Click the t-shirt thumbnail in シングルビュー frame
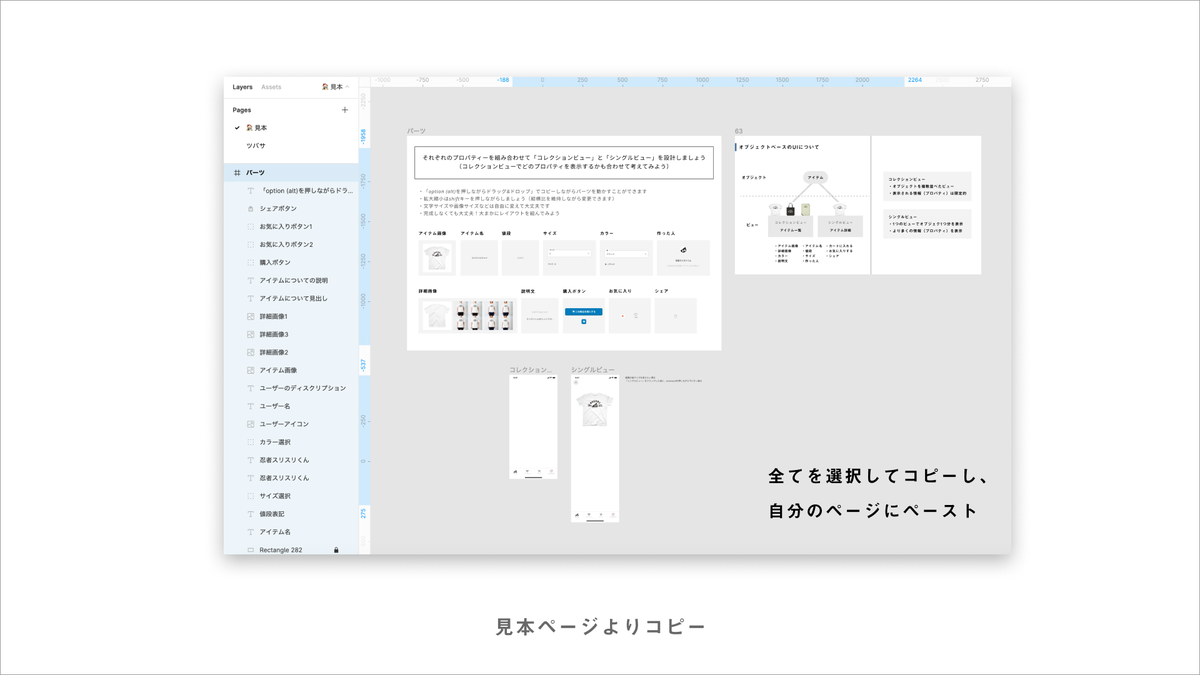The height and width of the screenshot is (675, 1200). (594, 410)
